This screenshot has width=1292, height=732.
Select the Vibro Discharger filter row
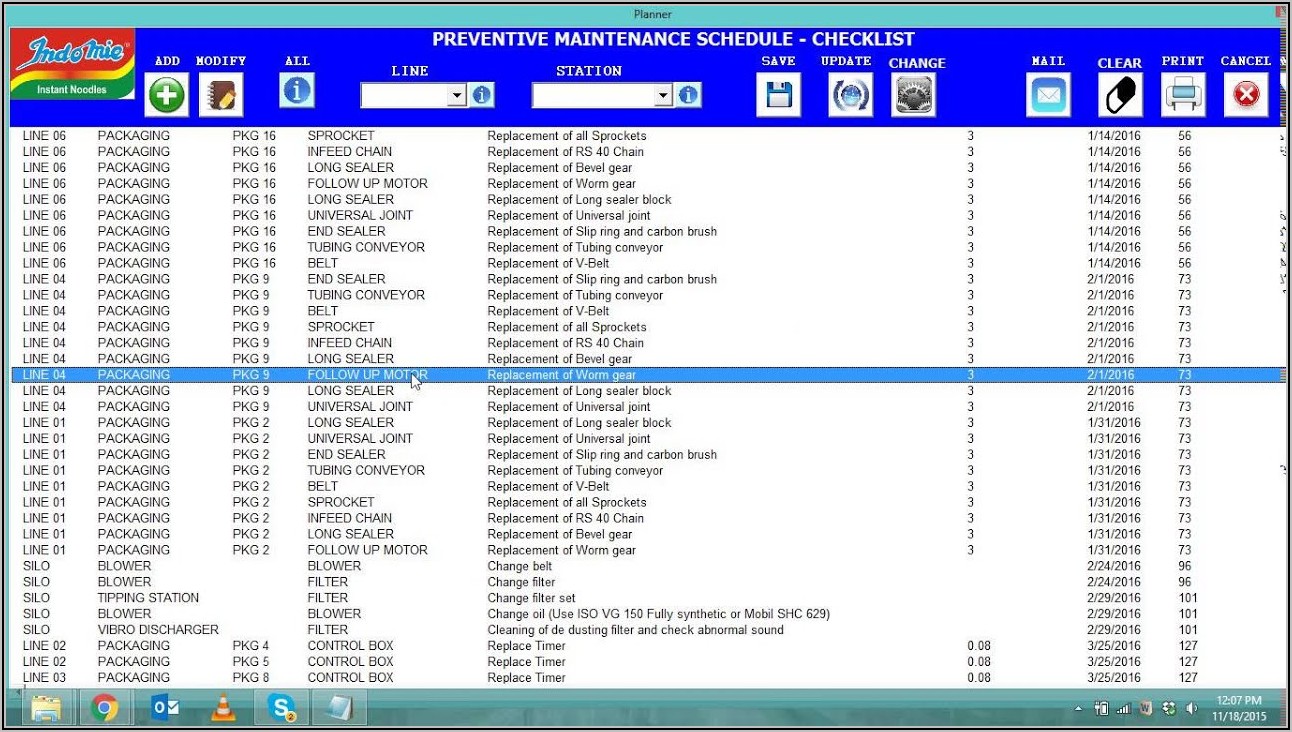(400, 630)
